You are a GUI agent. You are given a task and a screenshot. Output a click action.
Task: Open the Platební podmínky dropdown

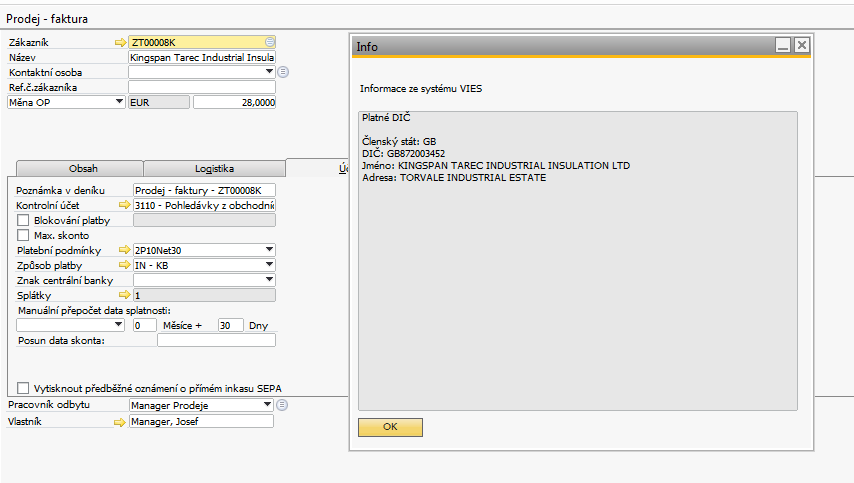coord(269,250)
